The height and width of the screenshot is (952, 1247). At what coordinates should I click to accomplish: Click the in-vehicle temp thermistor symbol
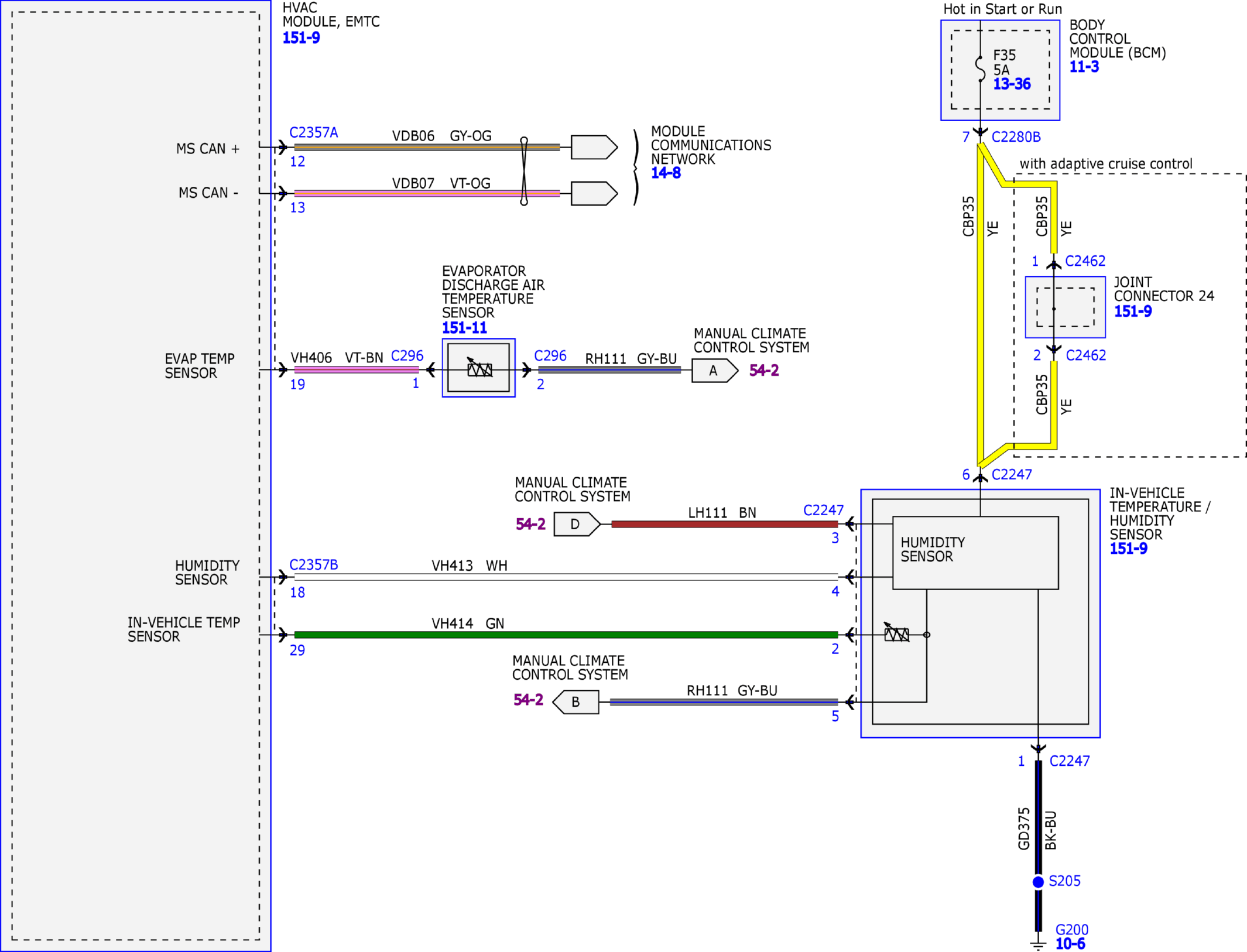[896, 633]
